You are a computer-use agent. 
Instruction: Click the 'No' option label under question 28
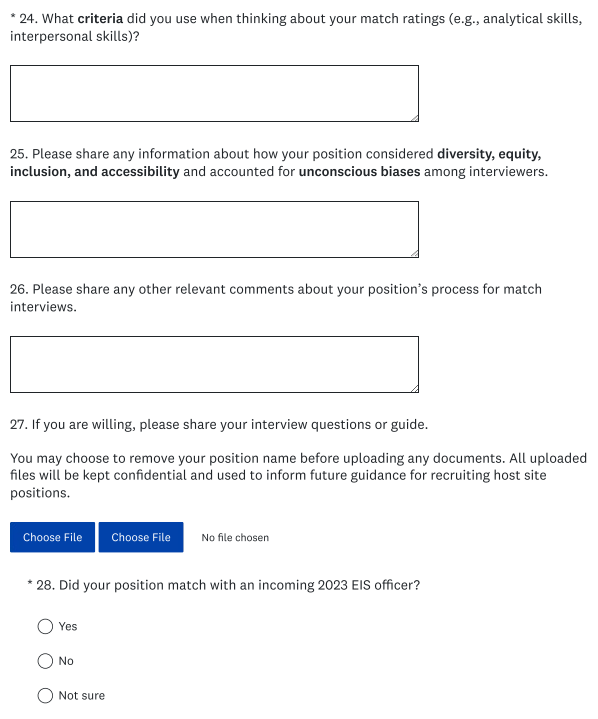tap(66, 661)
